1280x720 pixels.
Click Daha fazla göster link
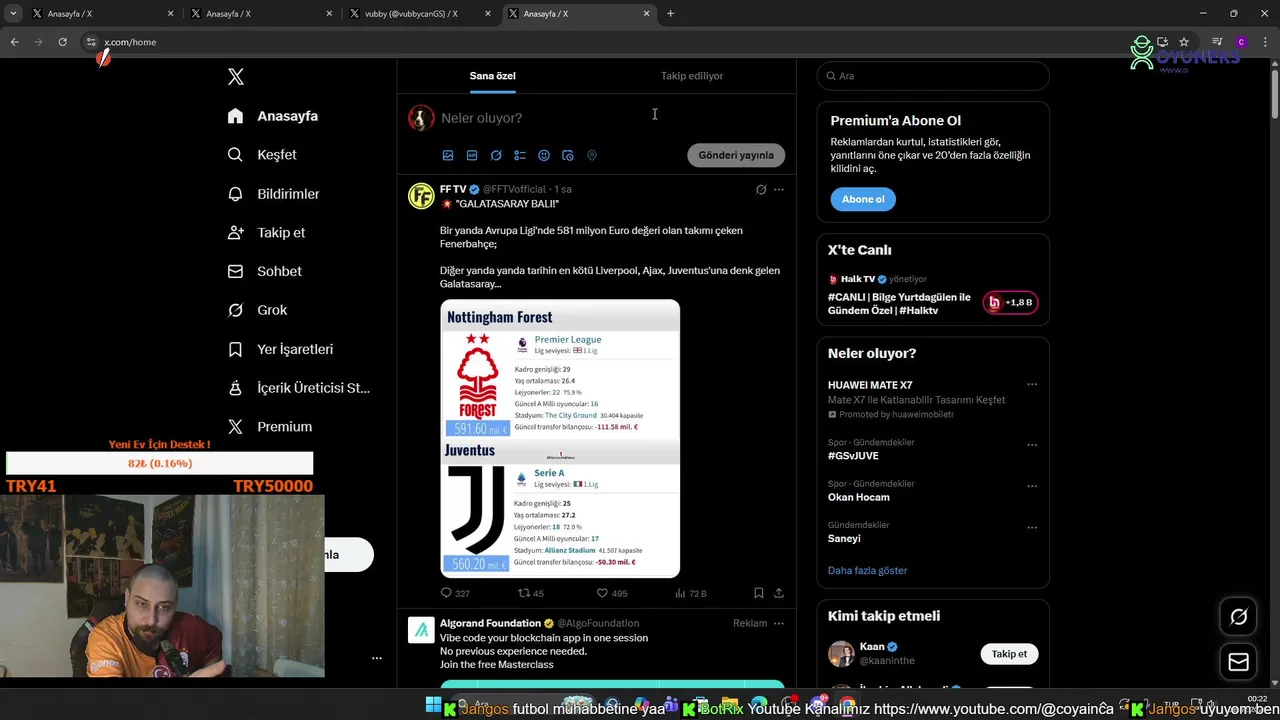tap(867, 571)
